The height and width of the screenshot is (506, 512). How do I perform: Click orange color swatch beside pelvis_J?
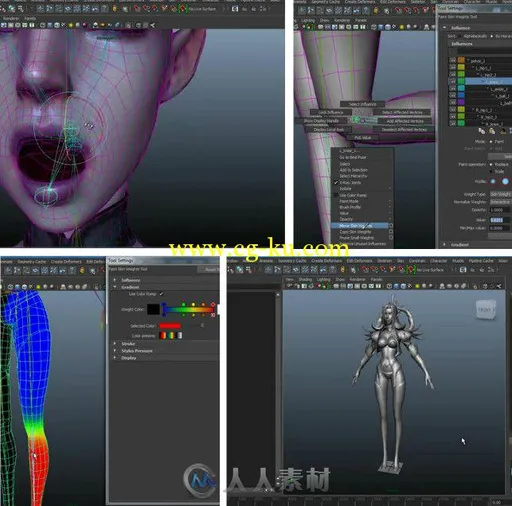461,60
